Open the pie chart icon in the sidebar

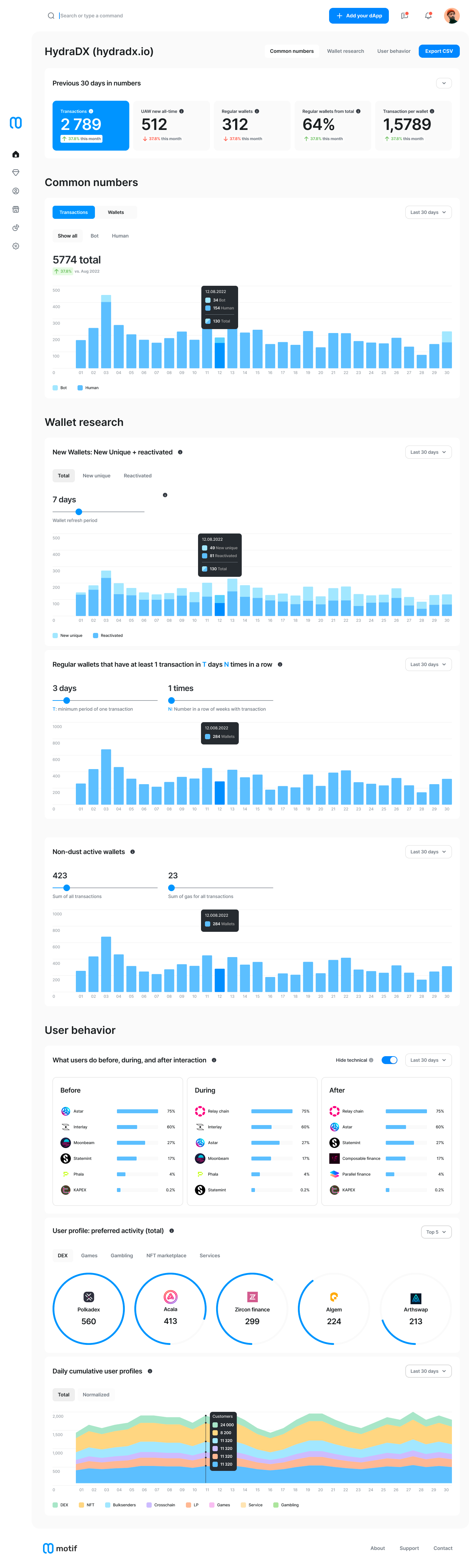click(16, 228)
